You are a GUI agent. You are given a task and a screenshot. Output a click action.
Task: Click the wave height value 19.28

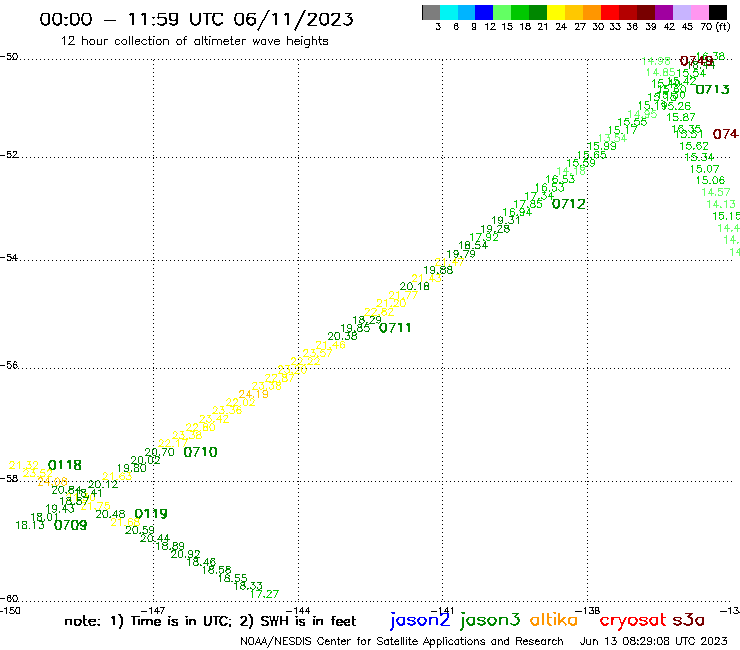point(495,229)
